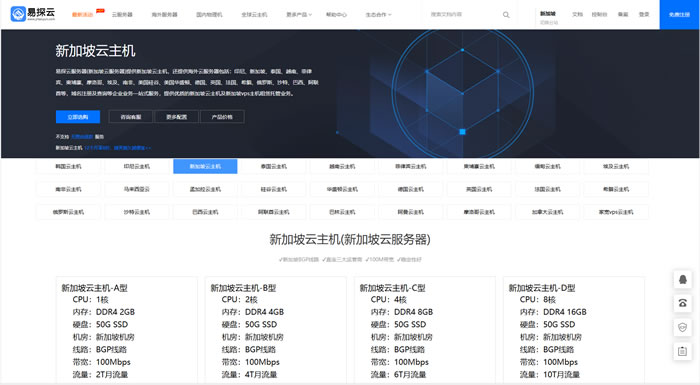
Task: Click the blue promo link after 新加坡云主机
Action: (x=118, y=147)
